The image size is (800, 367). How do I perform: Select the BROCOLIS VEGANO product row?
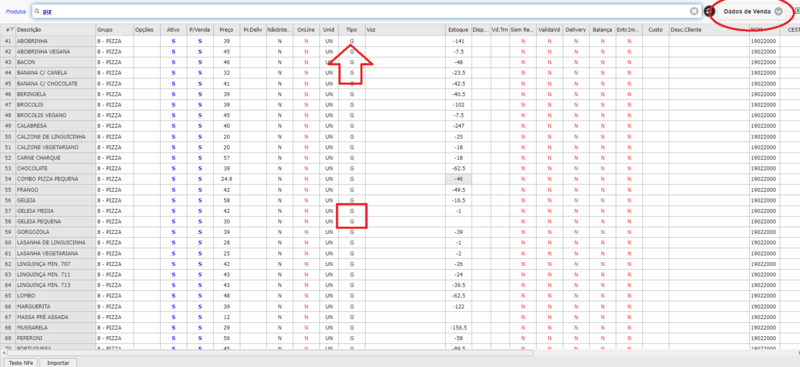55,115
